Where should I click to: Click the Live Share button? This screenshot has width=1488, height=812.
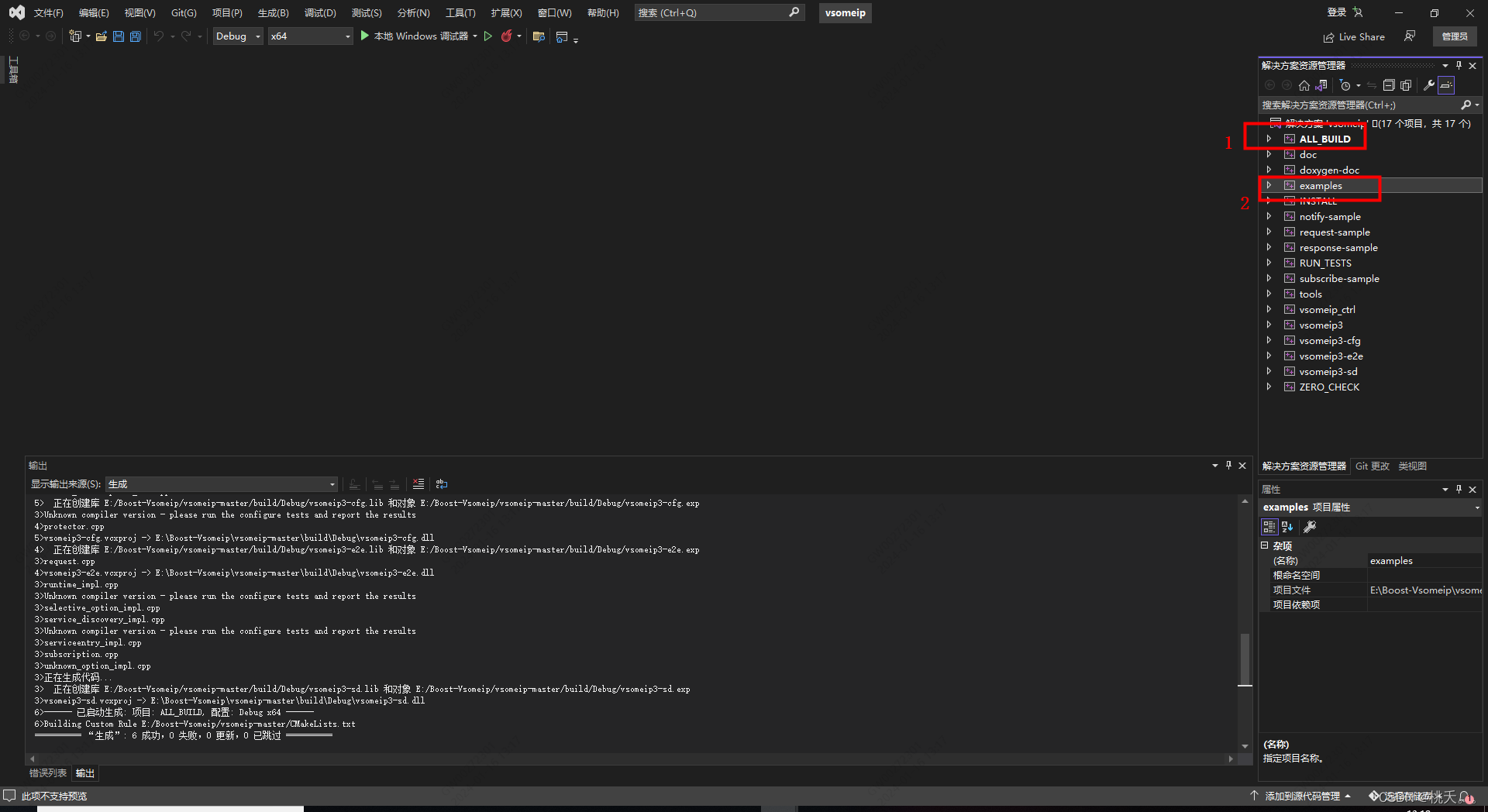[x=1354, y=36]
